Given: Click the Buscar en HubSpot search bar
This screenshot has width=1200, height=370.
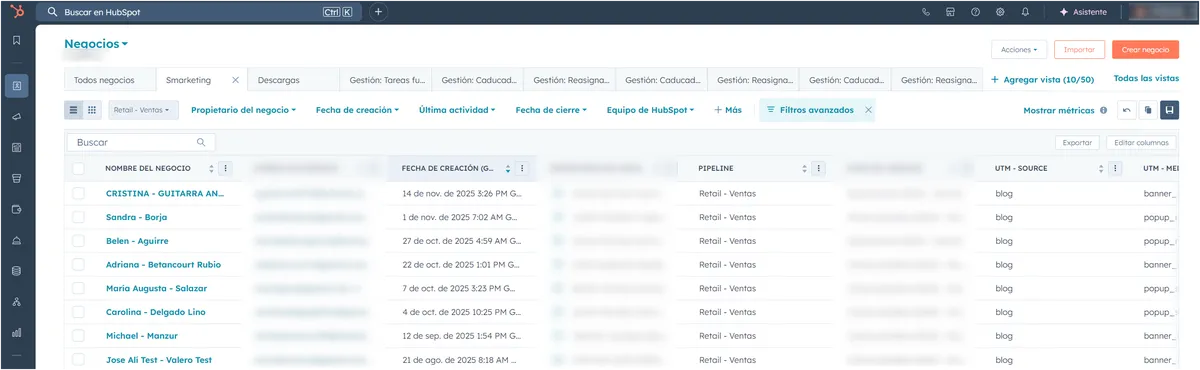Looking at the screenshot, I should click(x=199, y=12).
